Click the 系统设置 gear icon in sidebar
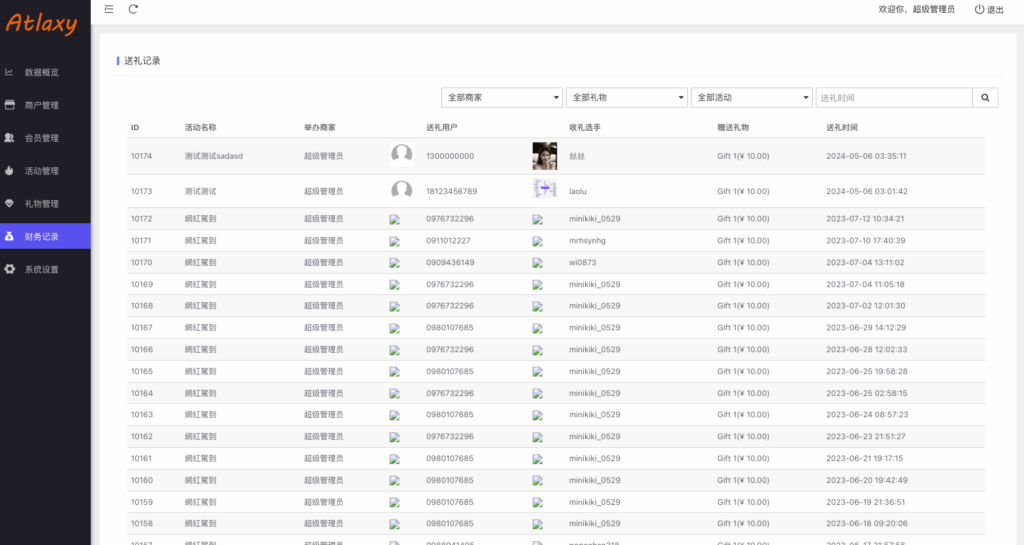Screen dimensions: 1024x545 9,269
